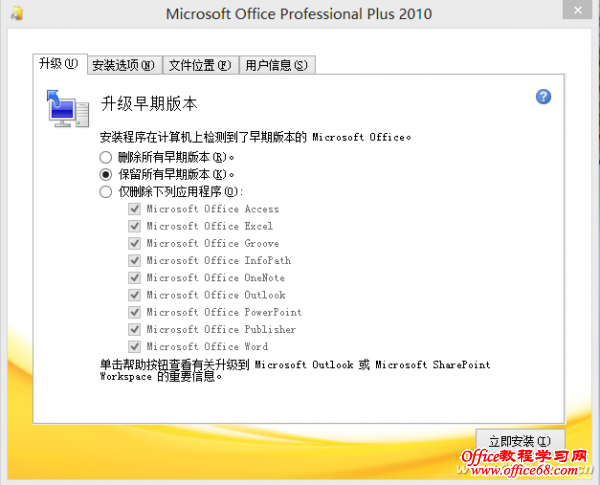Toggle the Microsoft Office PowerPoint checkbox
This screenshot has width=600, height=485.
tap(134, 312)
